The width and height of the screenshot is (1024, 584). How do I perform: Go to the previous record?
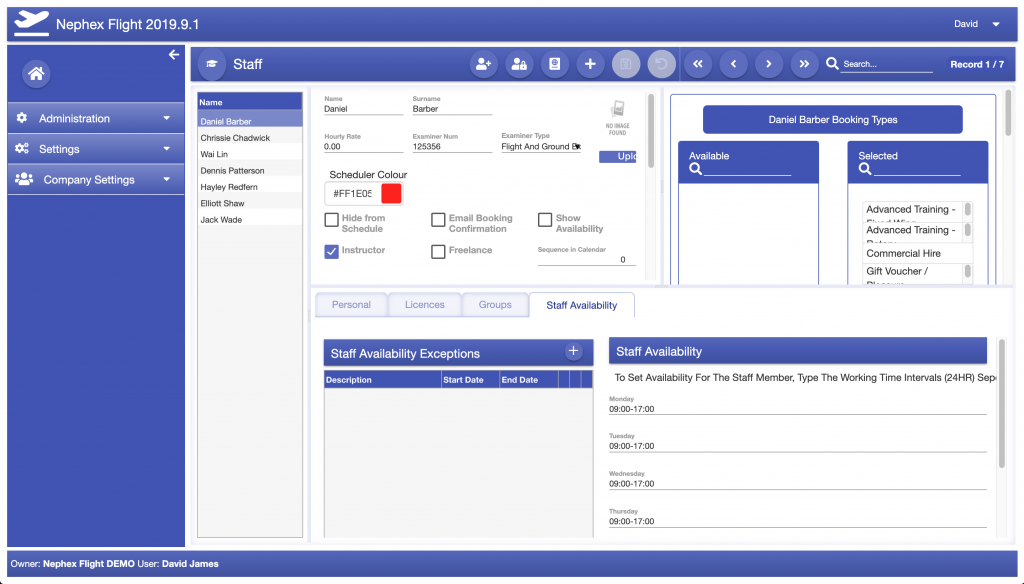[x=733, y=64]
